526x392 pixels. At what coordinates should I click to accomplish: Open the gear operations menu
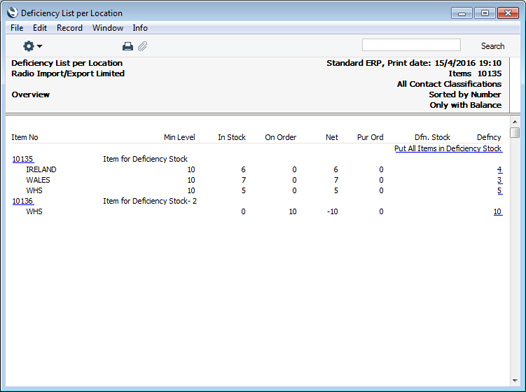[x=32, y=46]
